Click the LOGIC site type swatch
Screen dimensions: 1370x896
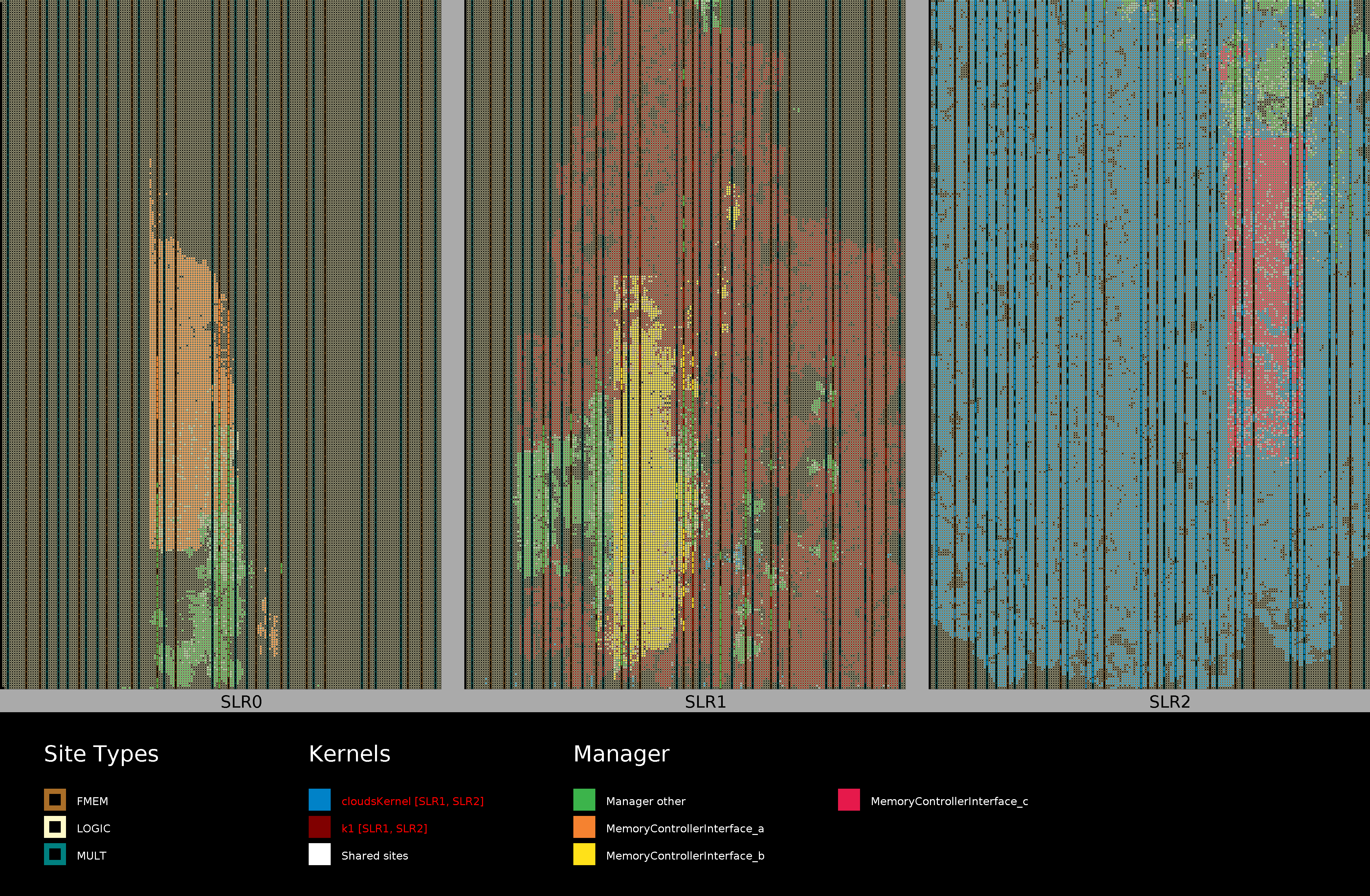[55, 827]
